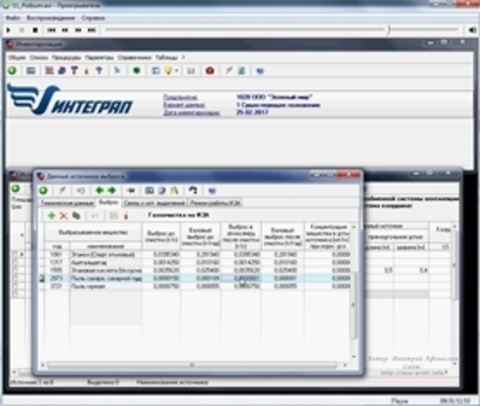Tick the checkbox in second source row
Screen dimensions: 480x406
tap(15, 262)
